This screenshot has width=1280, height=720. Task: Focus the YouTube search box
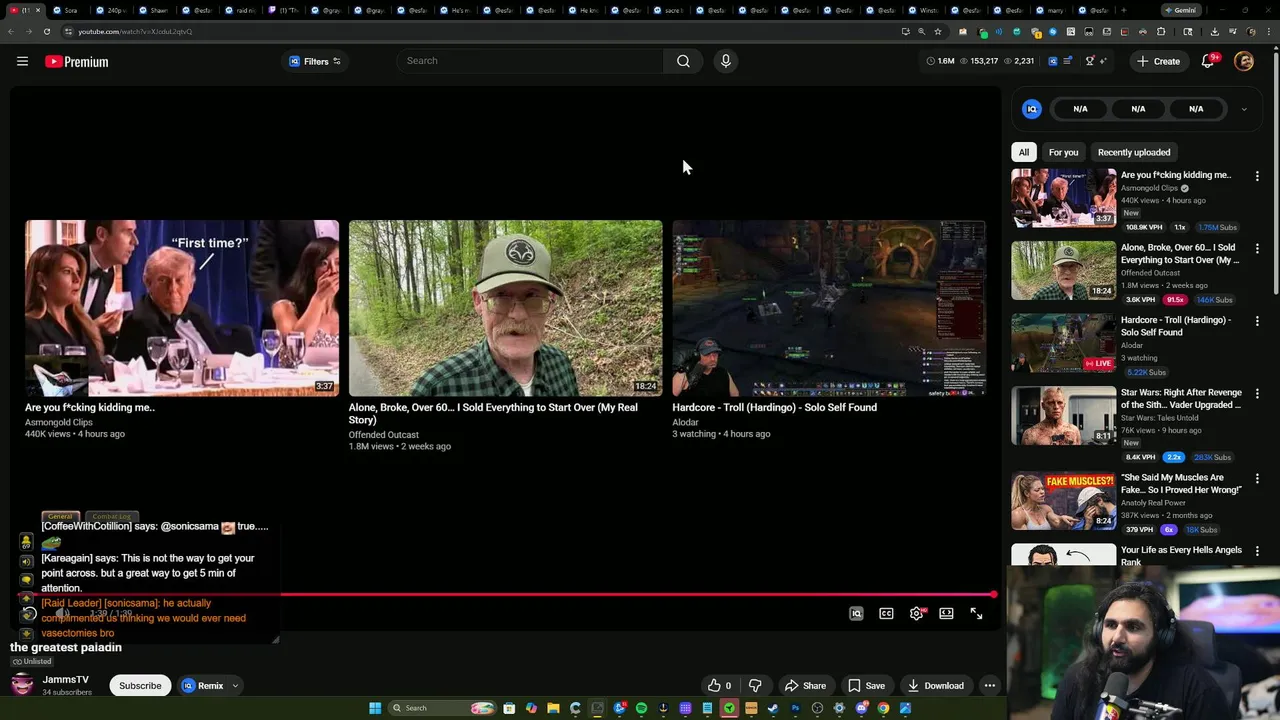click(x=530, y=61)
